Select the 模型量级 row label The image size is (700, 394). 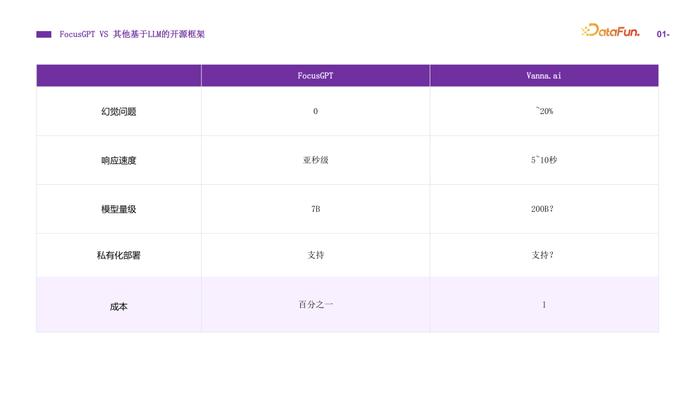[118, 209]
